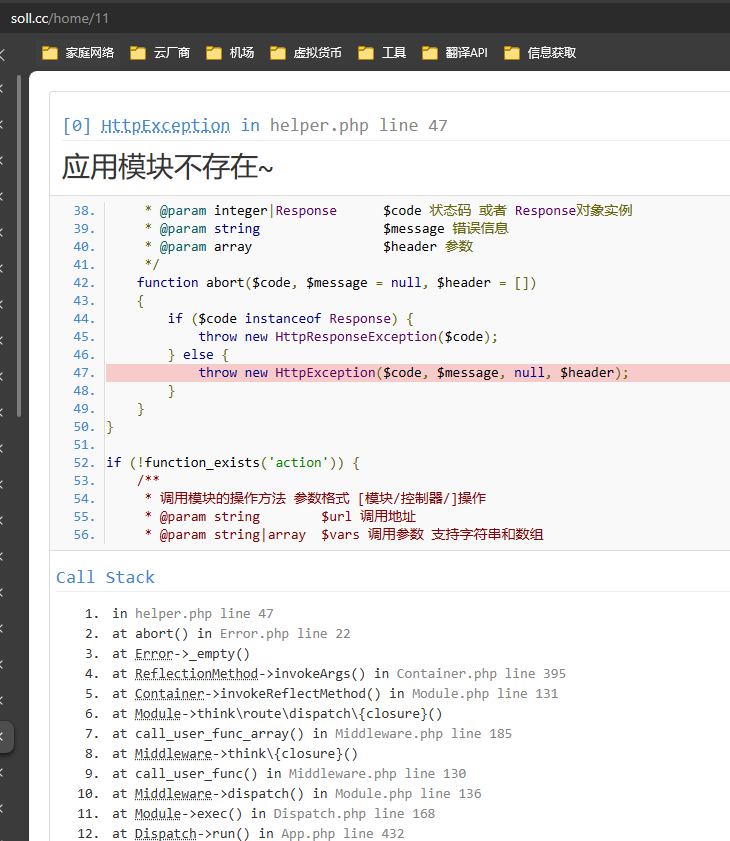This screenshot has height=841, width=730.
Task: Click the 'if (!function_exists('action'))' line
Action: (233, 462)
